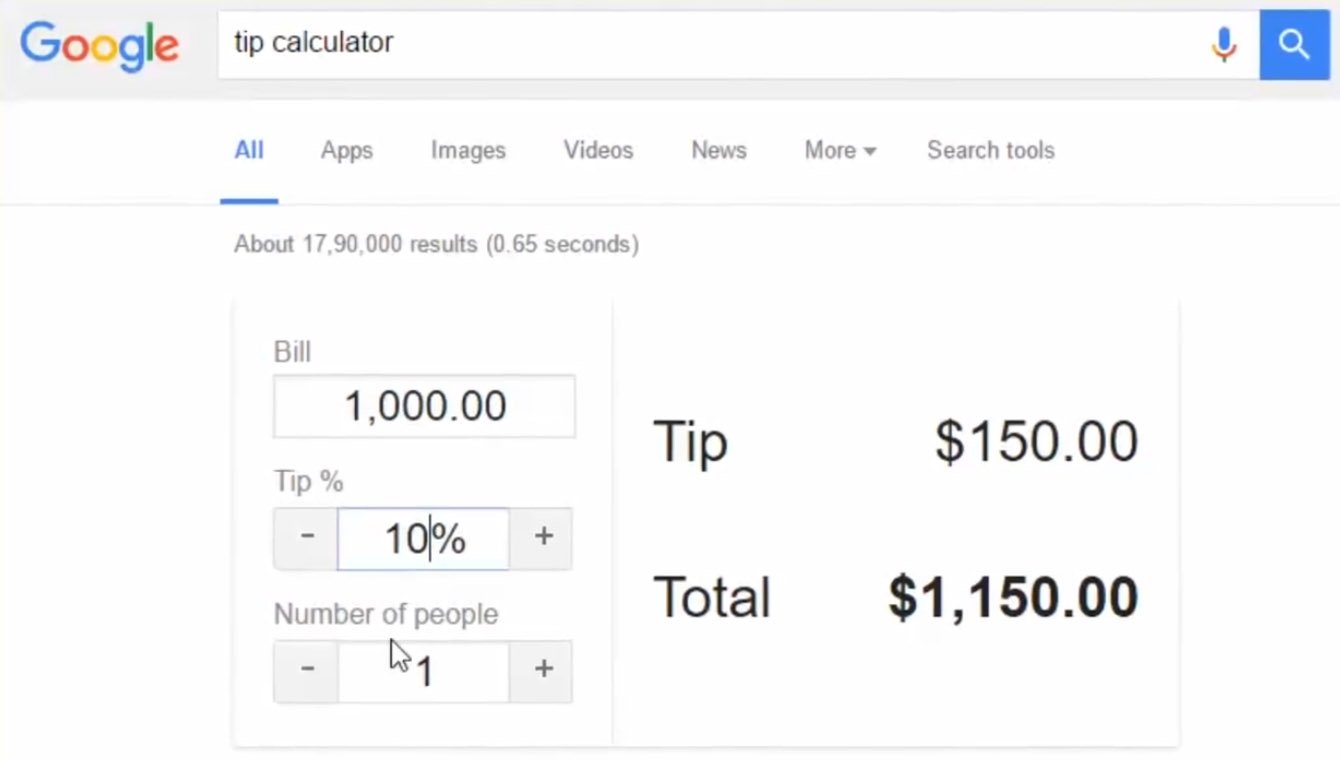Increase the tip percentage with plus
This screenshot has height=760, width=1340.
tap(543, 538)
